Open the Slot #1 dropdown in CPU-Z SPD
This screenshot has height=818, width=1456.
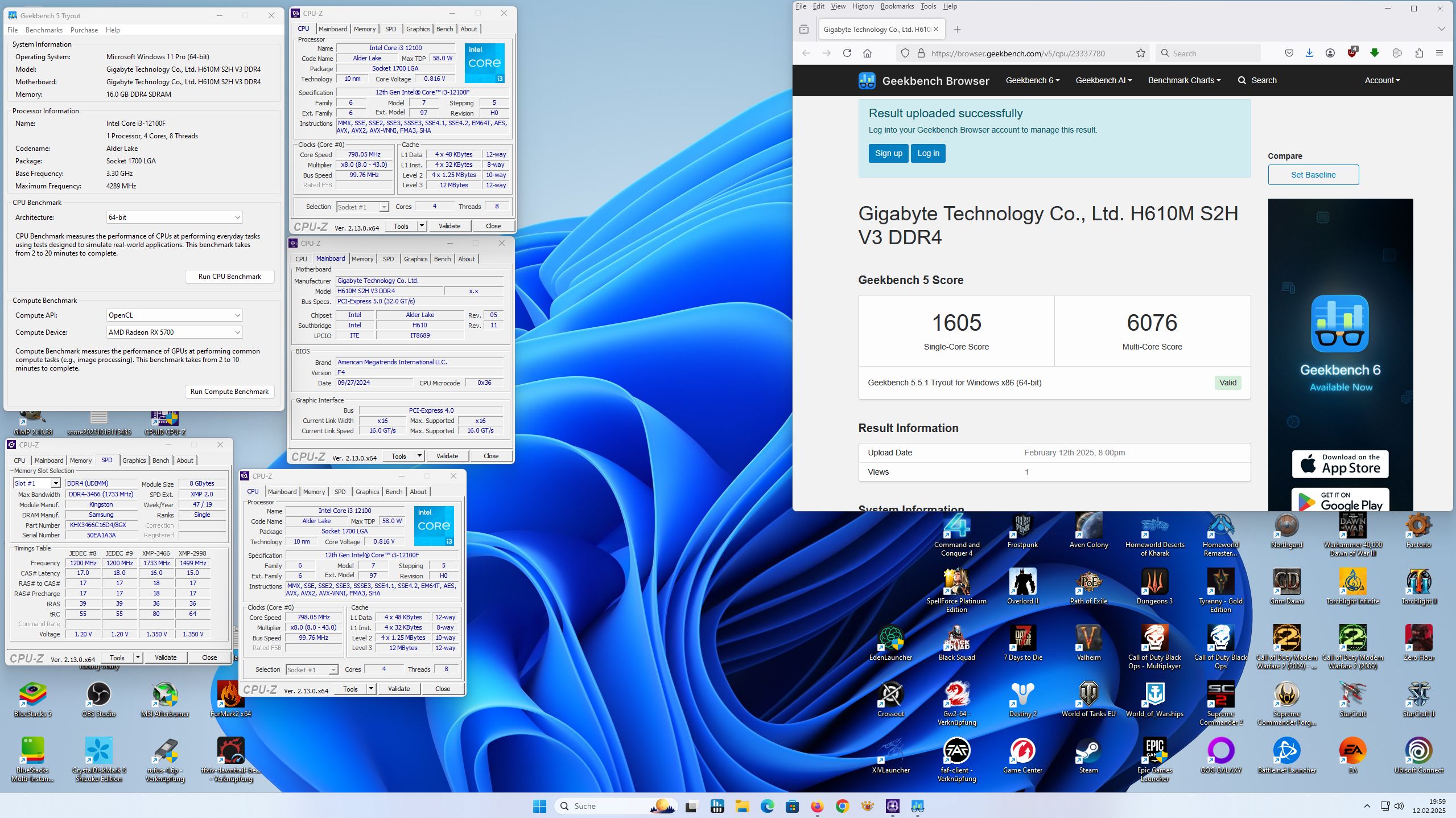(x=36, y=483)
